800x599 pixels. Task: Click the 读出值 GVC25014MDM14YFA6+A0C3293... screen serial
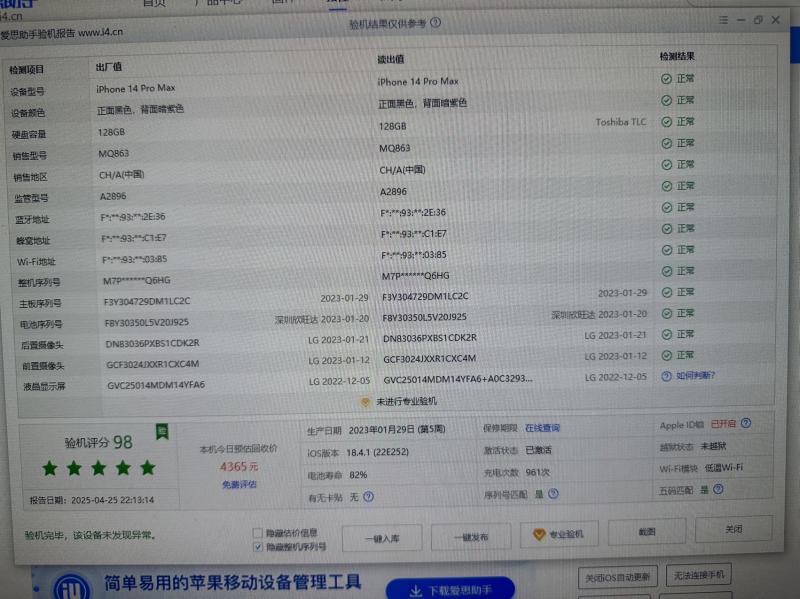pos(458,379)
